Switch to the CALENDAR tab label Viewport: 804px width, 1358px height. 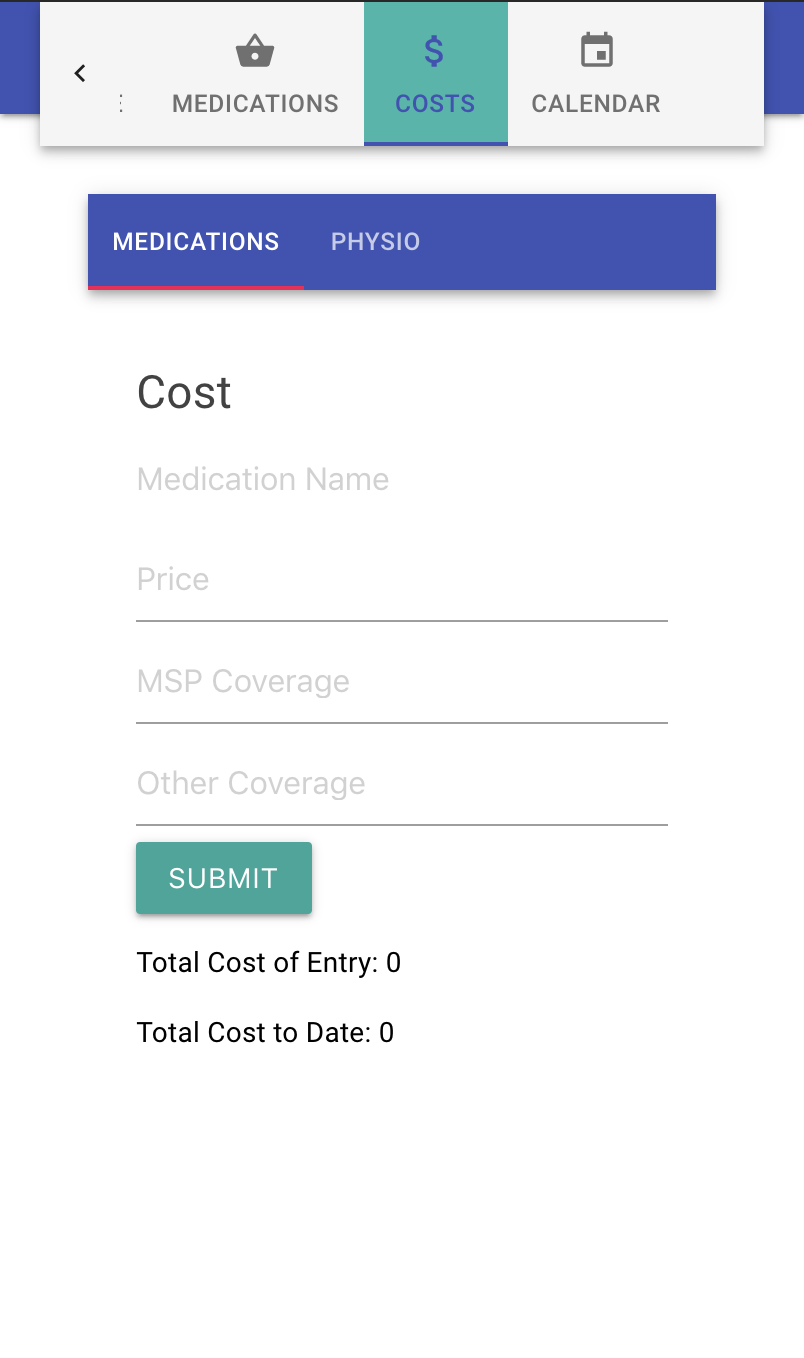(x=596, y=104)
